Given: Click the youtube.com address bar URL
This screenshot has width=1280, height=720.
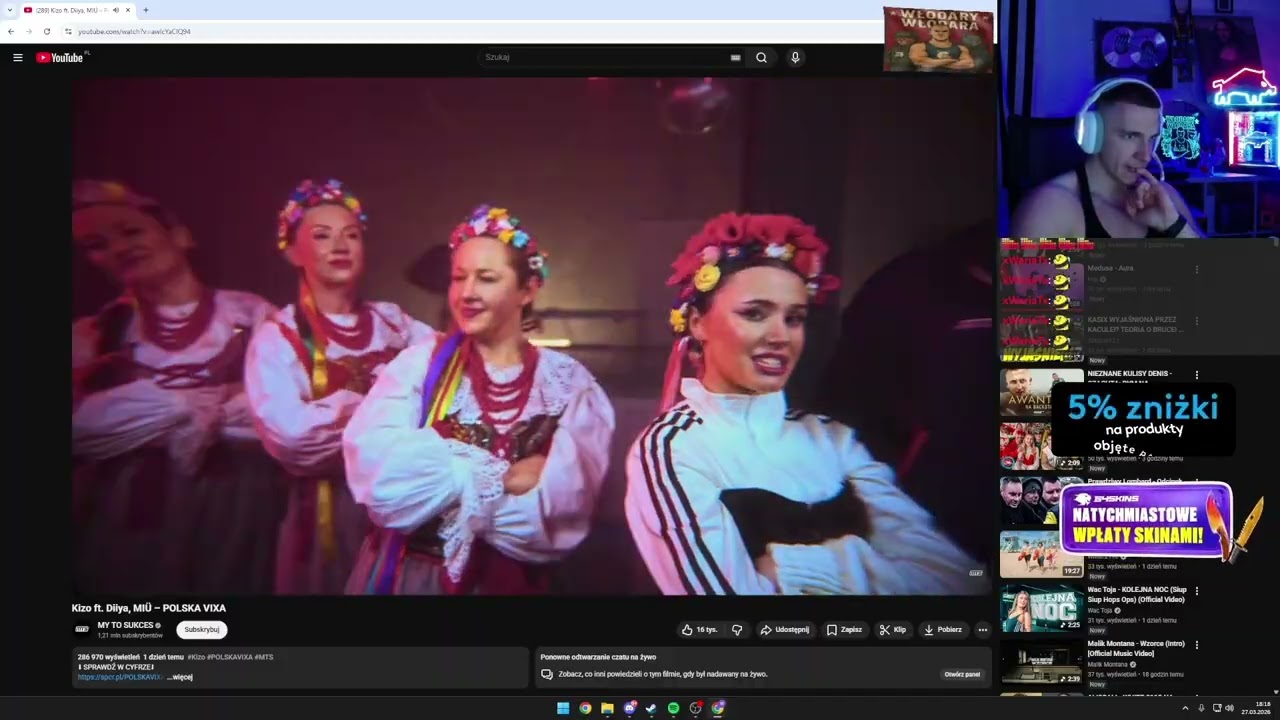Looking at the screenshot, I should click(134, 31).
